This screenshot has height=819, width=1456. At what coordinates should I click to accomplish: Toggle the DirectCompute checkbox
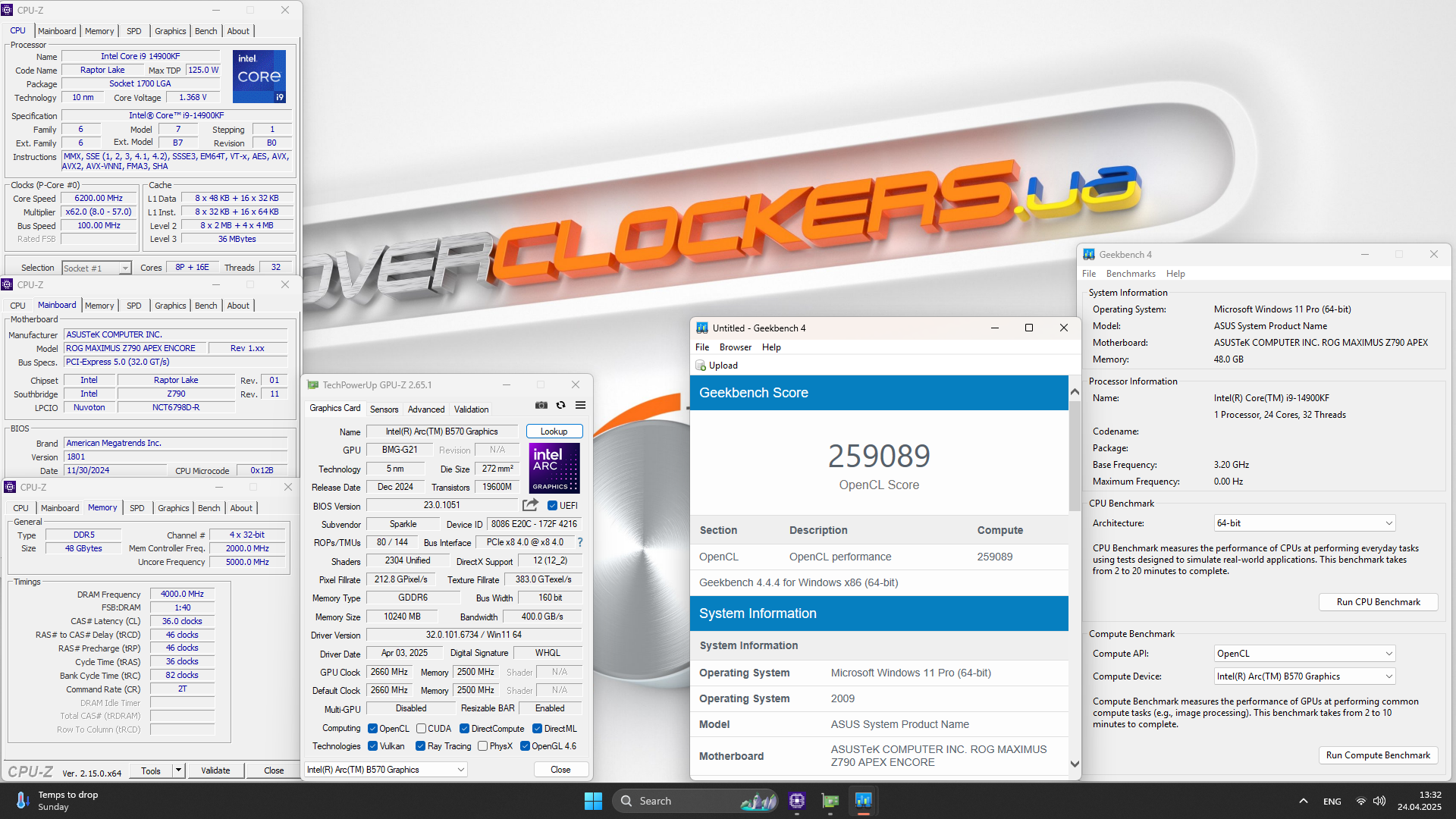(464, 729)
